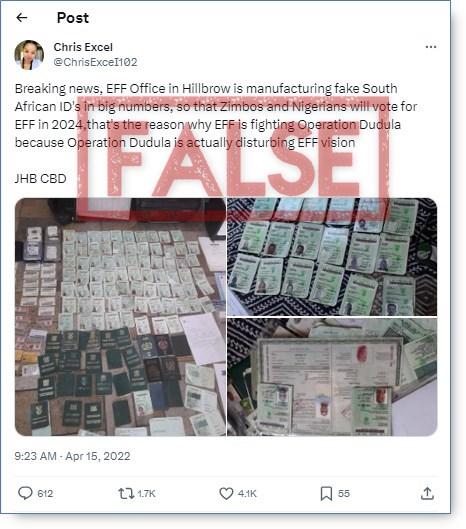
Task: Open the three-dot more options menu
Action: pos(431,47)
